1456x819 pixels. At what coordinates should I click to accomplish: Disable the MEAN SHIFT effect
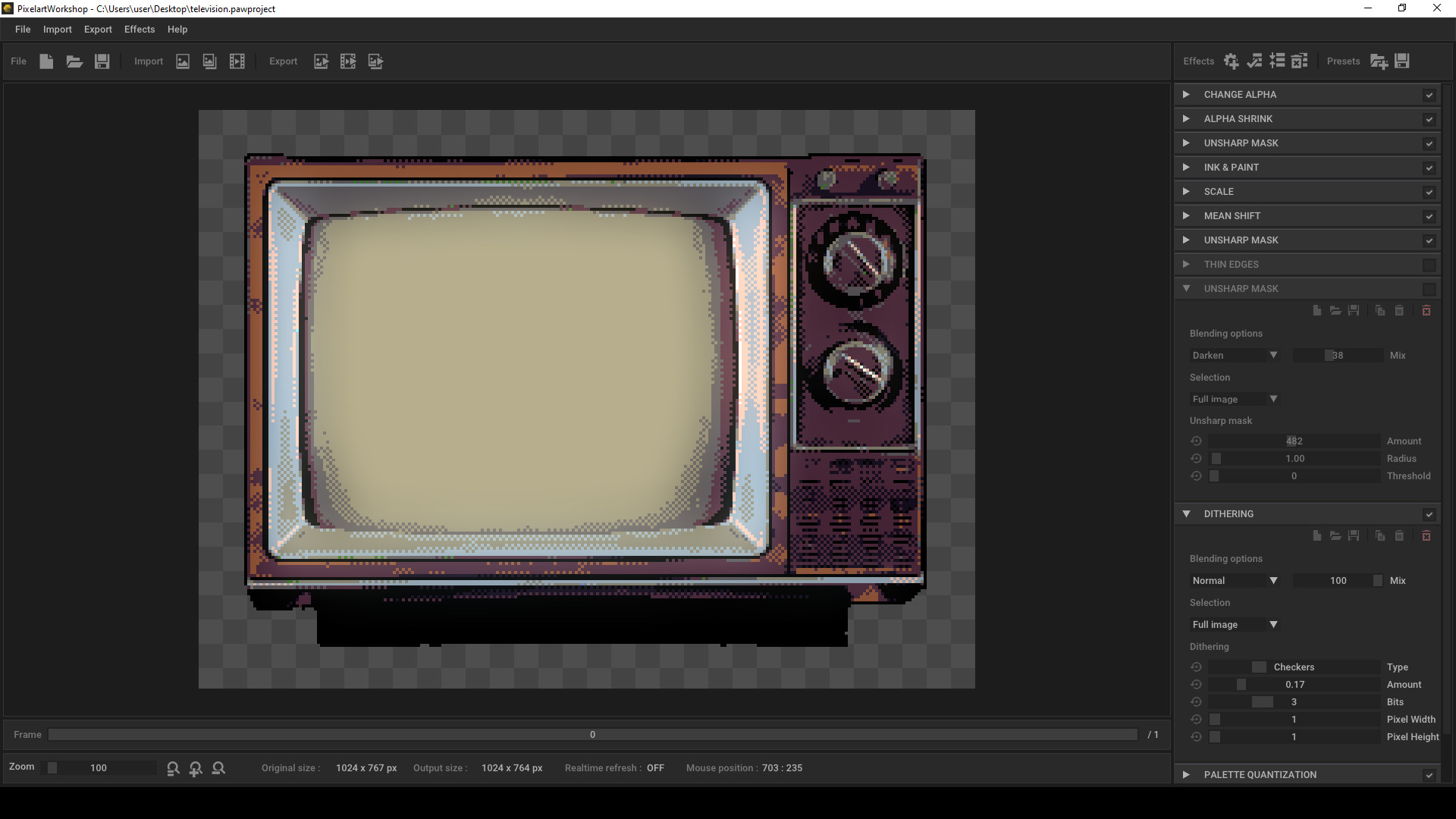(1429, 216)
